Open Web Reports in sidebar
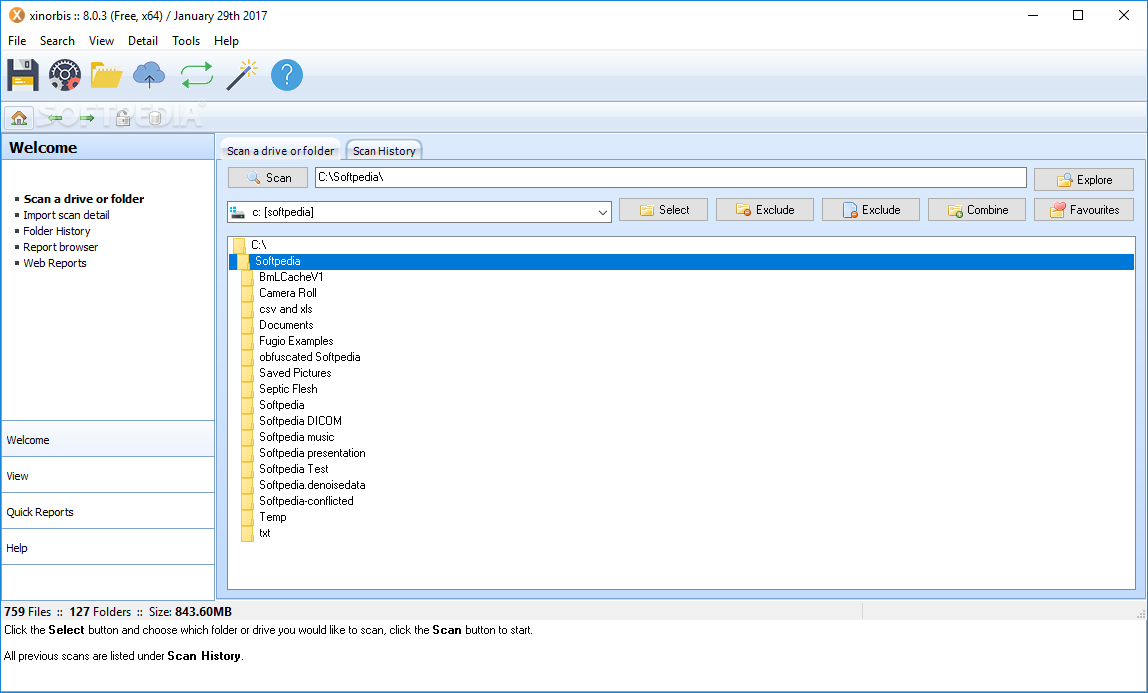1148x693 pixels. click(x=54, y=263)
